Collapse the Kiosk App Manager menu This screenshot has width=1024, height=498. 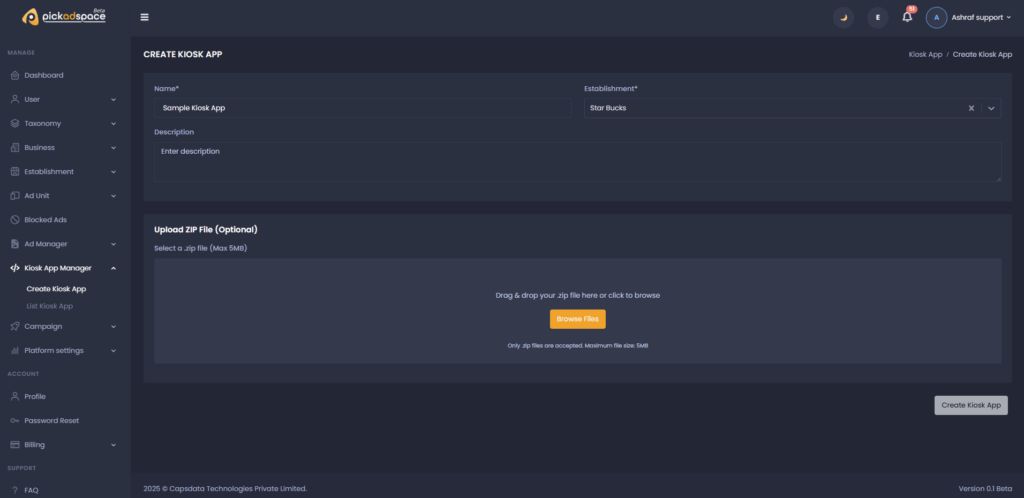(113, 268)
